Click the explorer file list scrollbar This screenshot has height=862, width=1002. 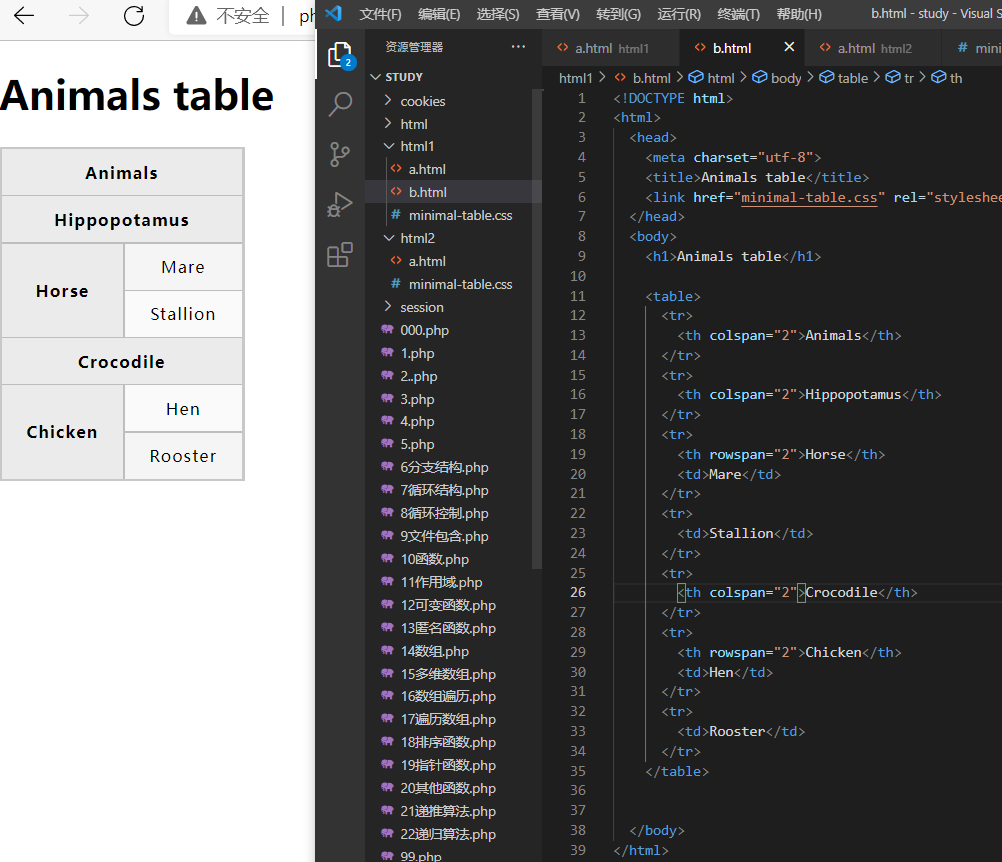(537, 329)
